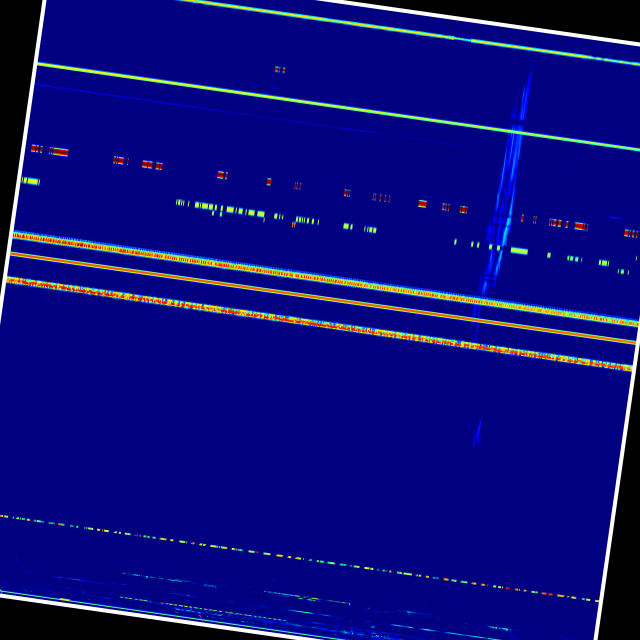This screenshot has height=640, width=640.
Task: Click the topmost thin green line
Action: (400, 28)
